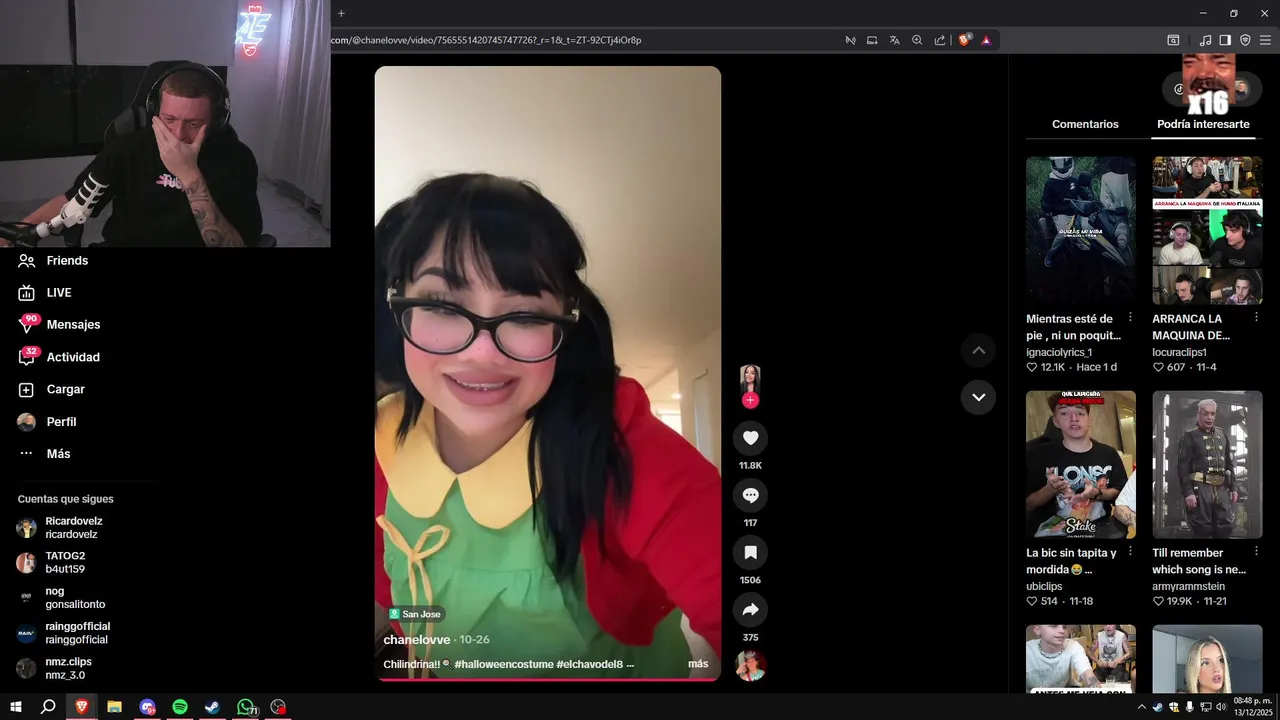The width and height of the screenshot is (1280, 720).
Task: Open the browser hamburger menu
Action: pos(1265,40)
